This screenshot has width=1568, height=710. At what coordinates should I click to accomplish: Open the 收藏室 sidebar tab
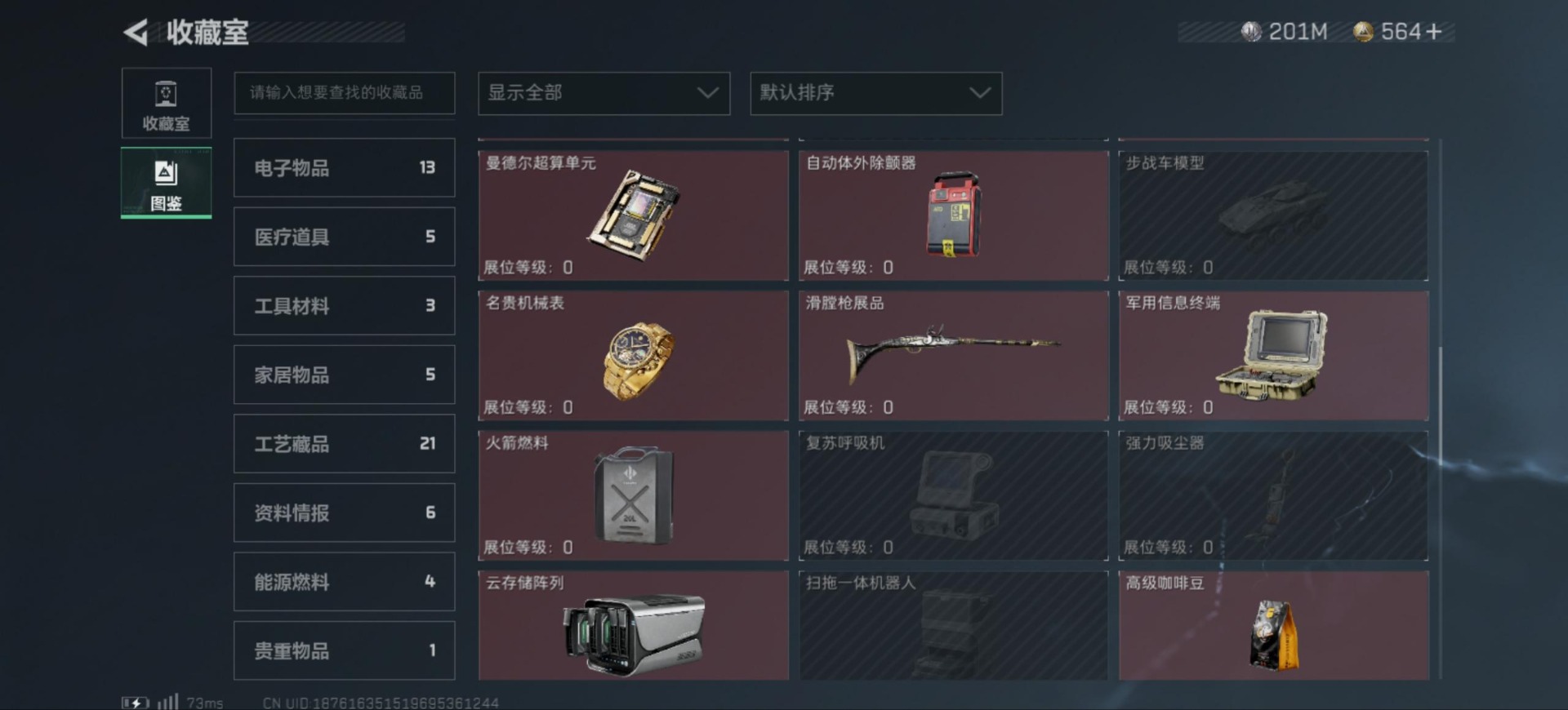[x=167, y=103]
